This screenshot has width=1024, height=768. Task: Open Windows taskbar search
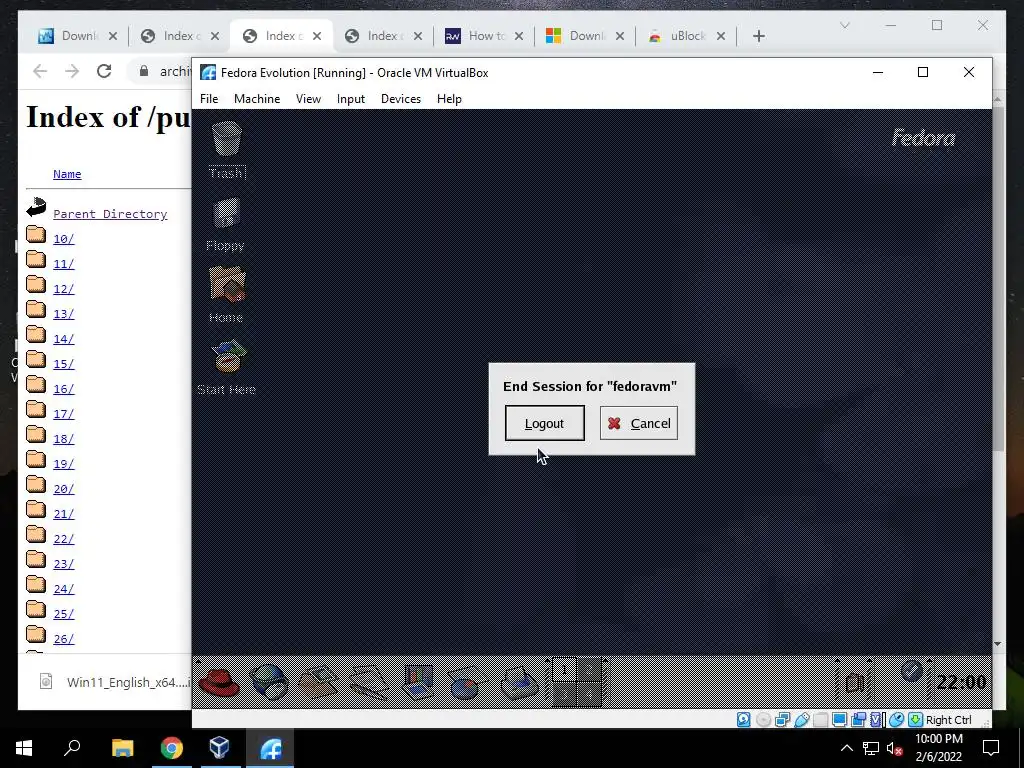(x=72, y=748)
